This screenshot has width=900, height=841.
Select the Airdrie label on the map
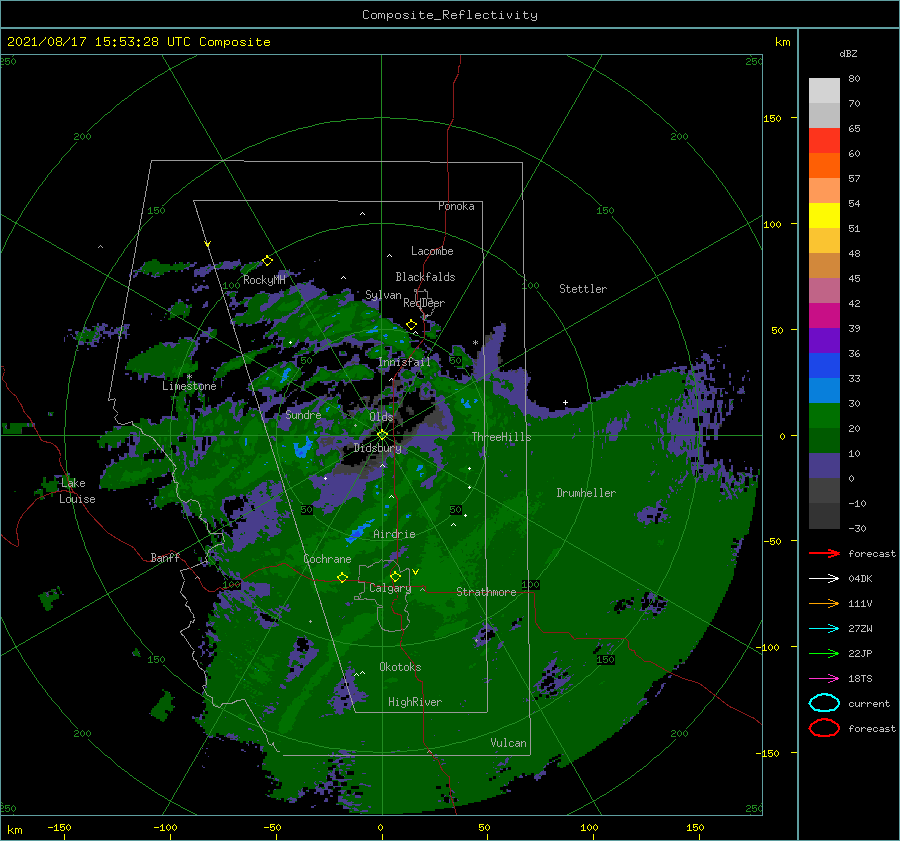point(394,534)
